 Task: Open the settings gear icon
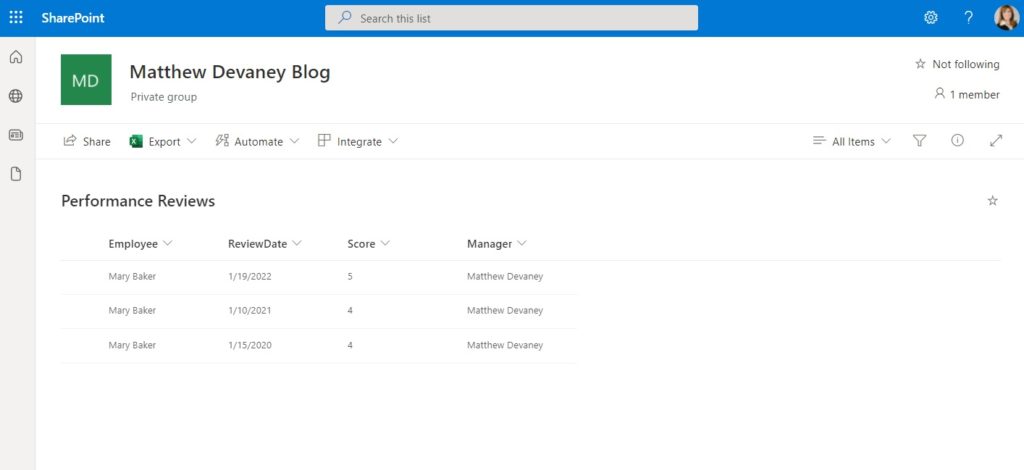[x=931, y=18]
